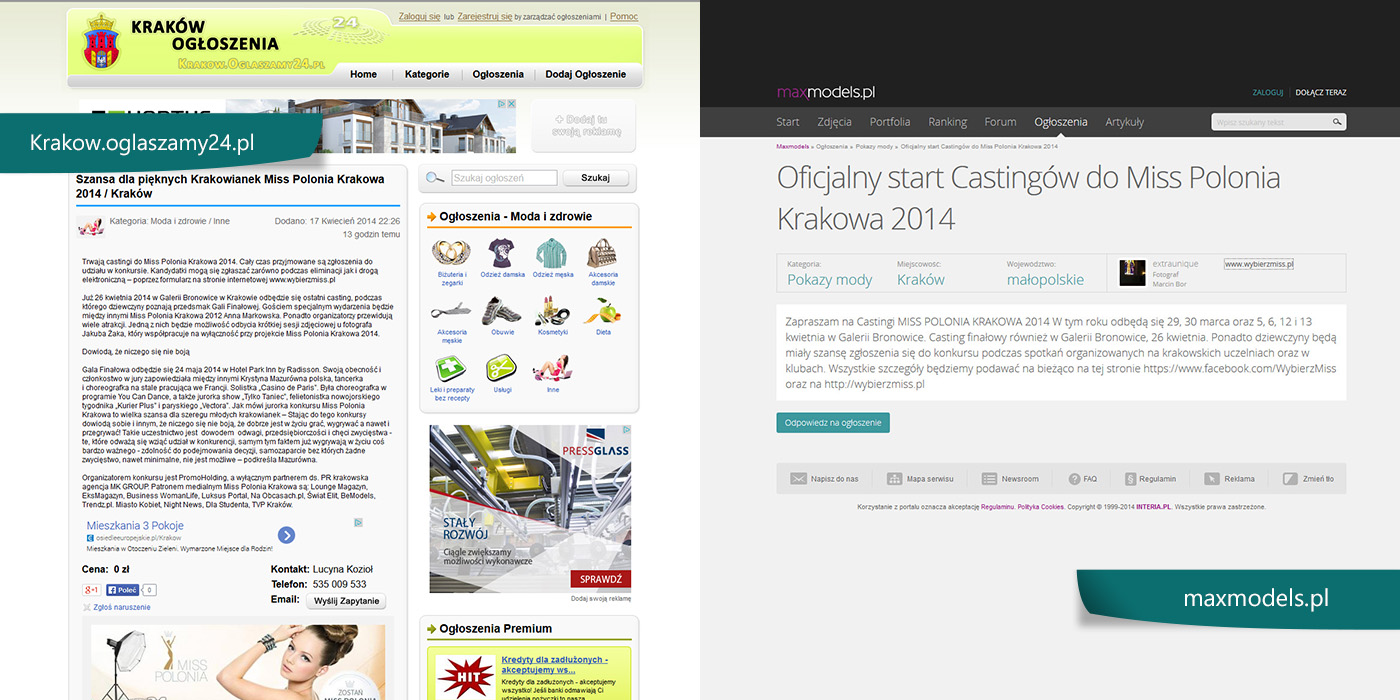Click the FAQ question mark icon

coord(1075,479)
